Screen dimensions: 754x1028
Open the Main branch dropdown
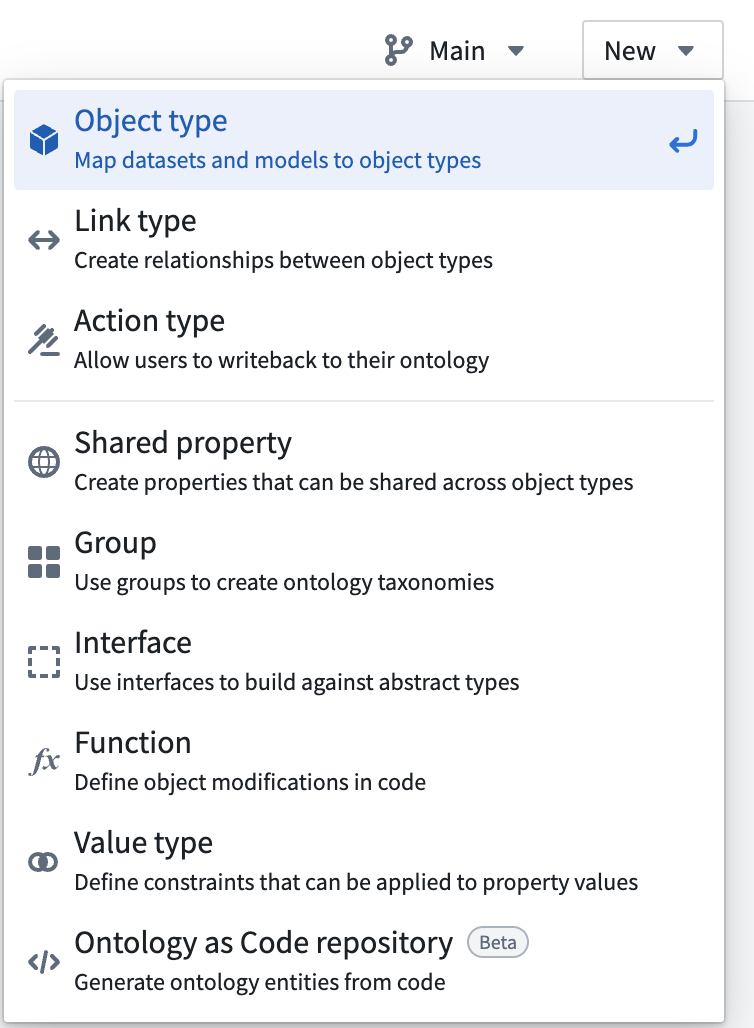[x=454, y=50]
